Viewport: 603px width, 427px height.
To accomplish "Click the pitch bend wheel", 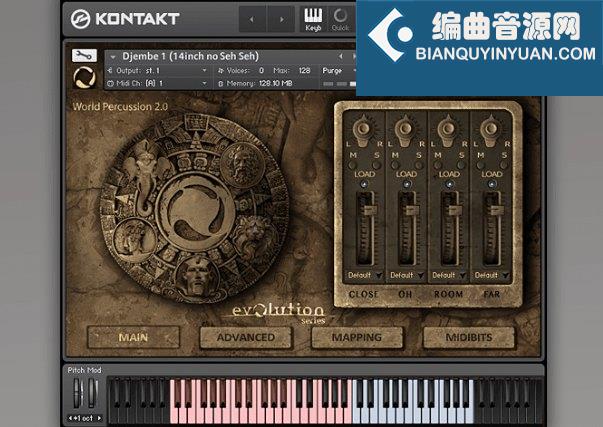I will click(78, 393).
